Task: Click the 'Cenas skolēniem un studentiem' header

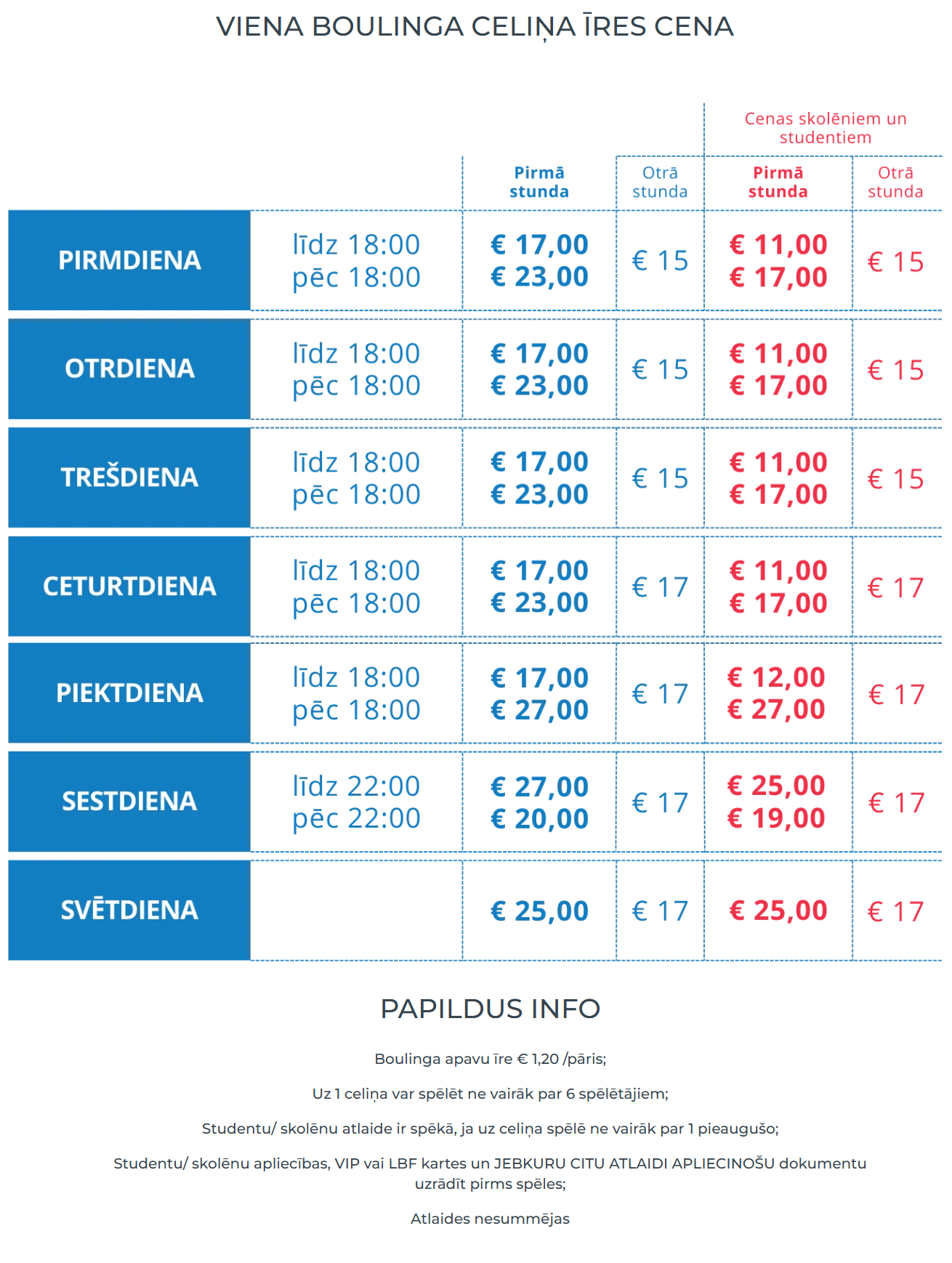Action: point(825,128)
